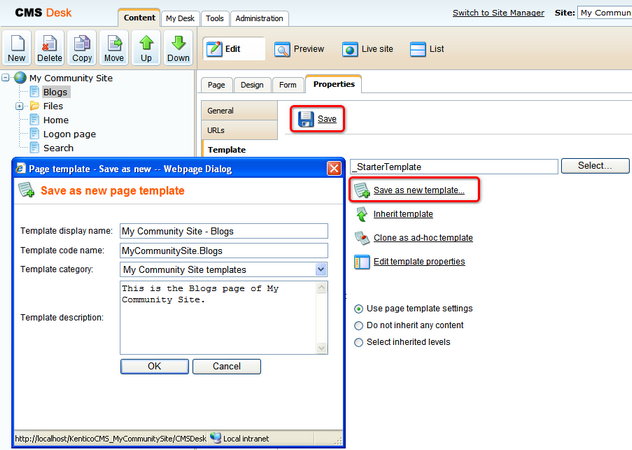Image resolution: width=632 pixels, height=450 pixels.
Task: Click the Copy document toolbar icon
Action: click(x=82, y=47)
